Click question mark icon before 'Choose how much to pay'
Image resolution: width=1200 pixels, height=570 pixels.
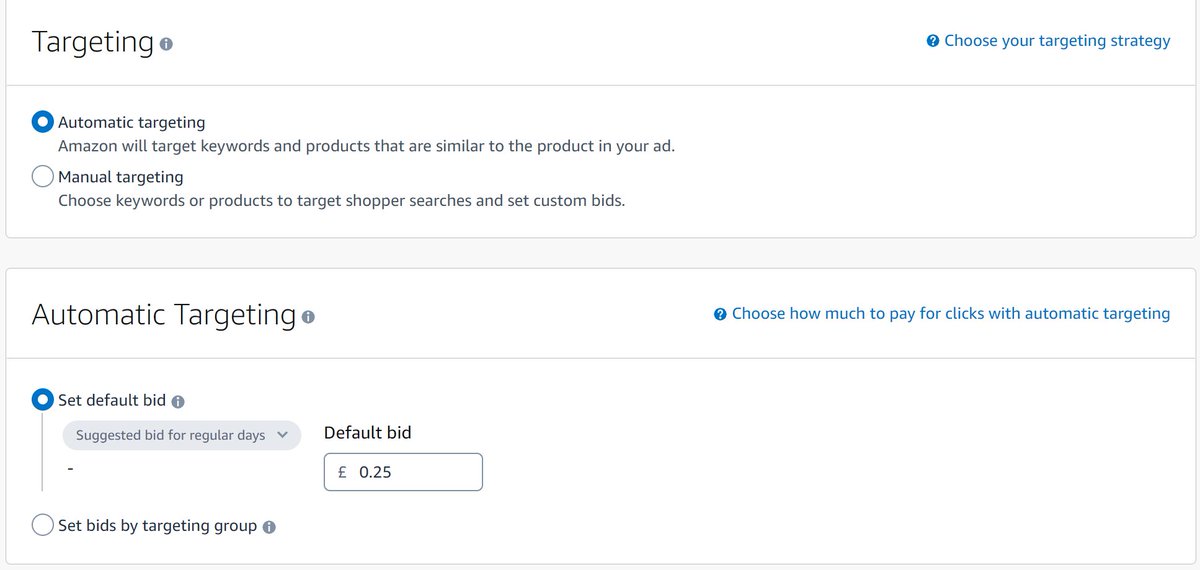(x=720, y=314)
